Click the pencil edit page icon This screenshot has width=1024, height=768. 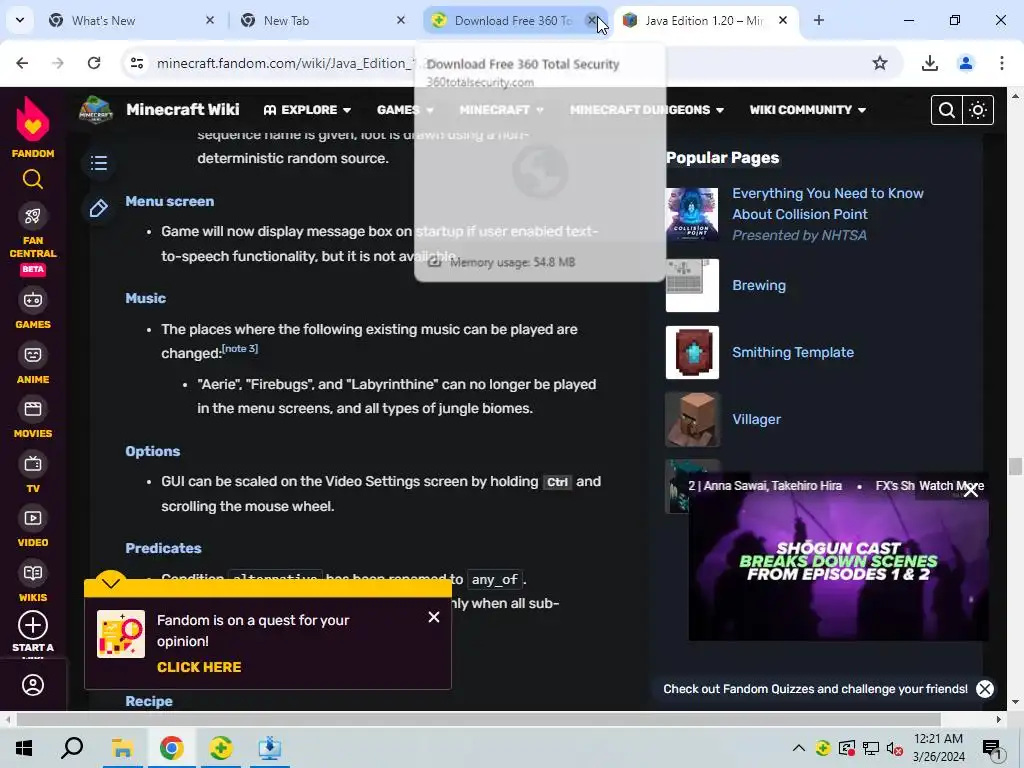(x=99, y=208)
